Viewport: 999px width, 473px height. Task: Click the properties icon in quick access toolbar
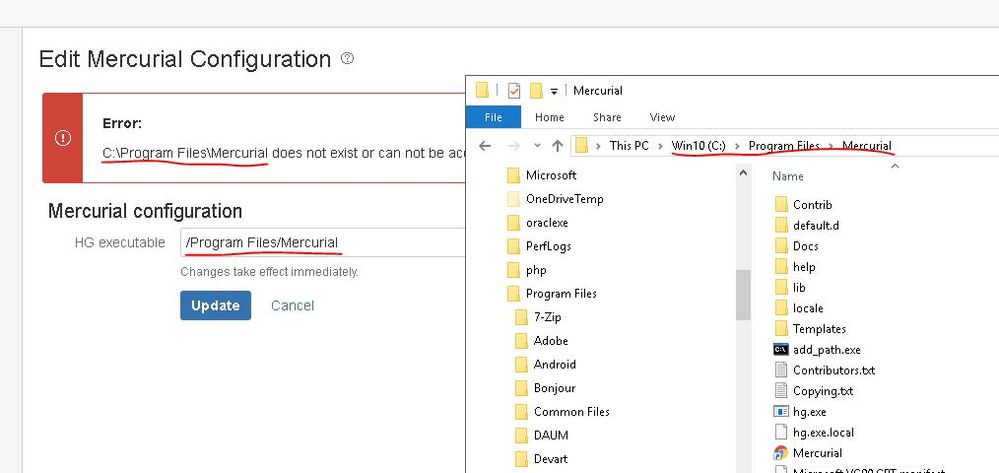514,91
